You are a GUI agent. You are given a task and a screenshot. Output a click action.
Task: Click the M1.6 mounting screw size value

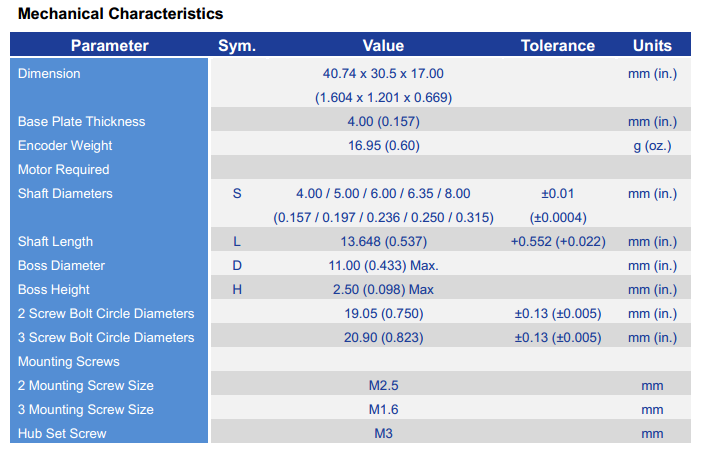pyautogui.click(x=383, y=410)
